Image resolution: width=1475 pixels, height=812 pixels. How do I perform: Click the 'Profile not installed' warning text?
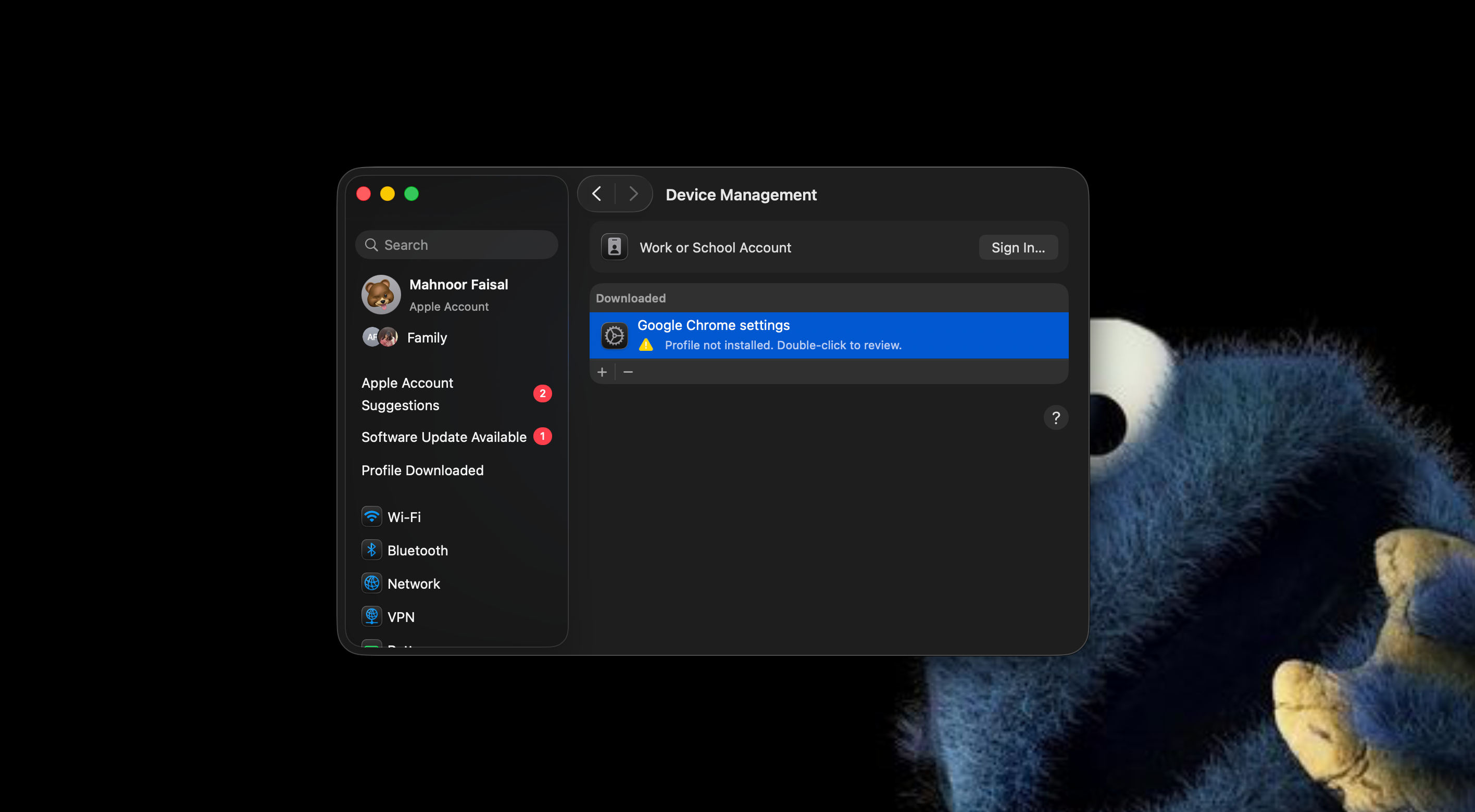coord(783,345)
